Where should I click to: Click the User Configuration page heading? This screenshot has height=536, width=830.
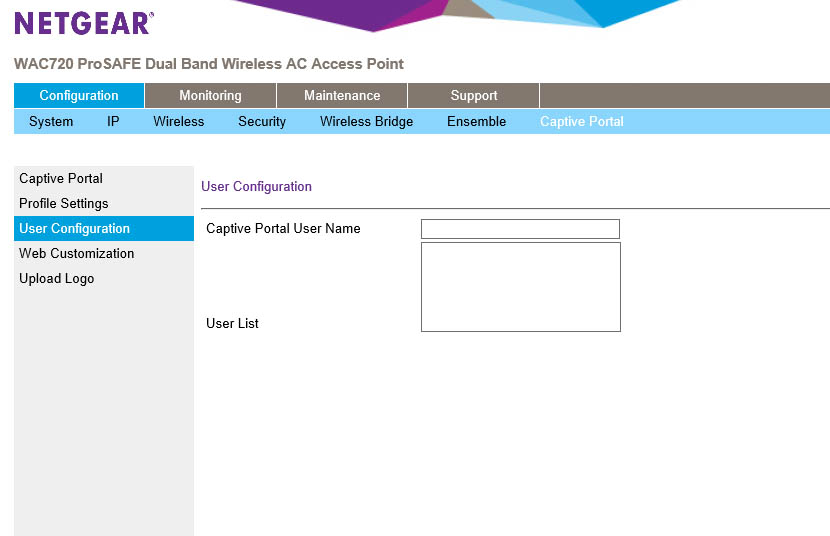click(x=256, y=186)
